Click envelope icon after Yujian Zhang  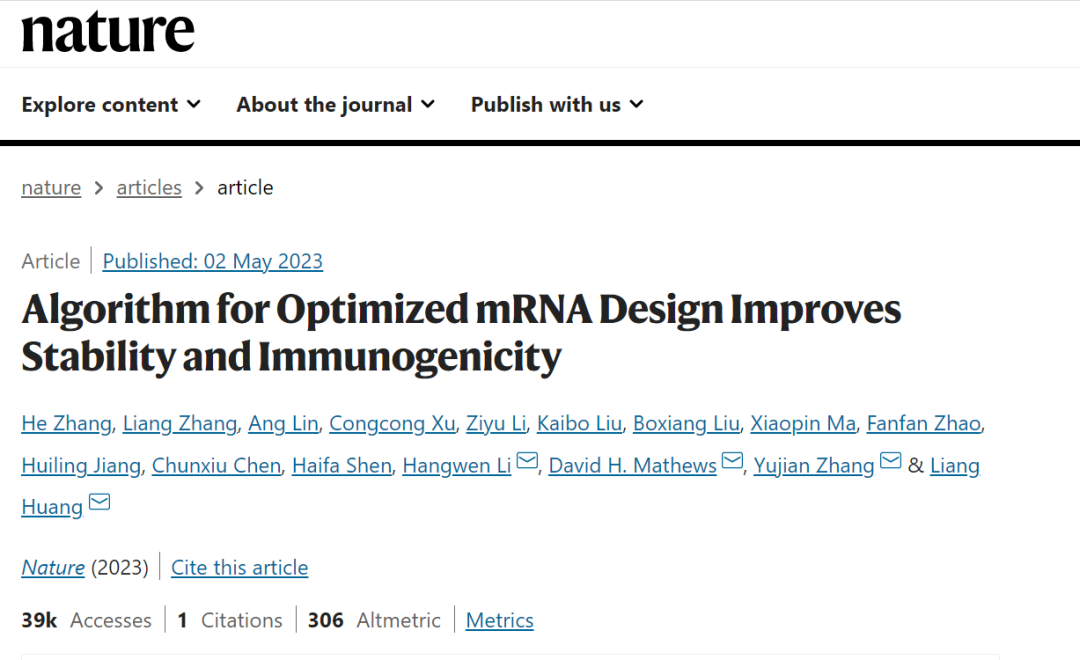tap(890, 462)
